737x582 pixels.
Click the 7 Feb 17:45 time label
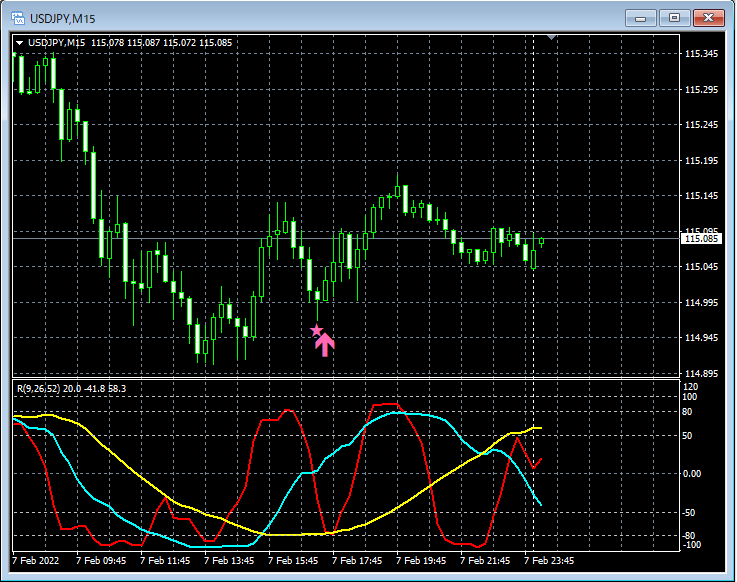pos(357,560)
